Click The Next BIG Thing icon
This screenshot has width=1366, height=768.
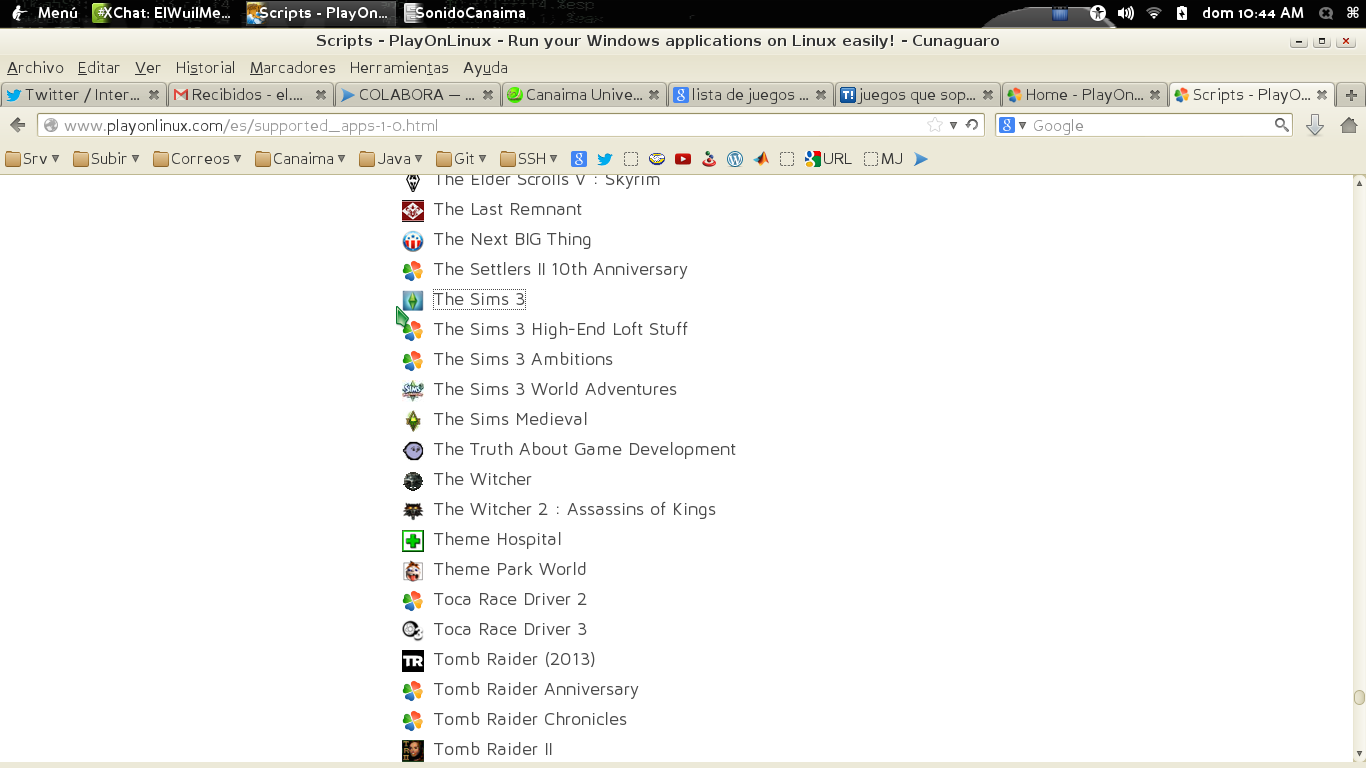coord(413,241)
